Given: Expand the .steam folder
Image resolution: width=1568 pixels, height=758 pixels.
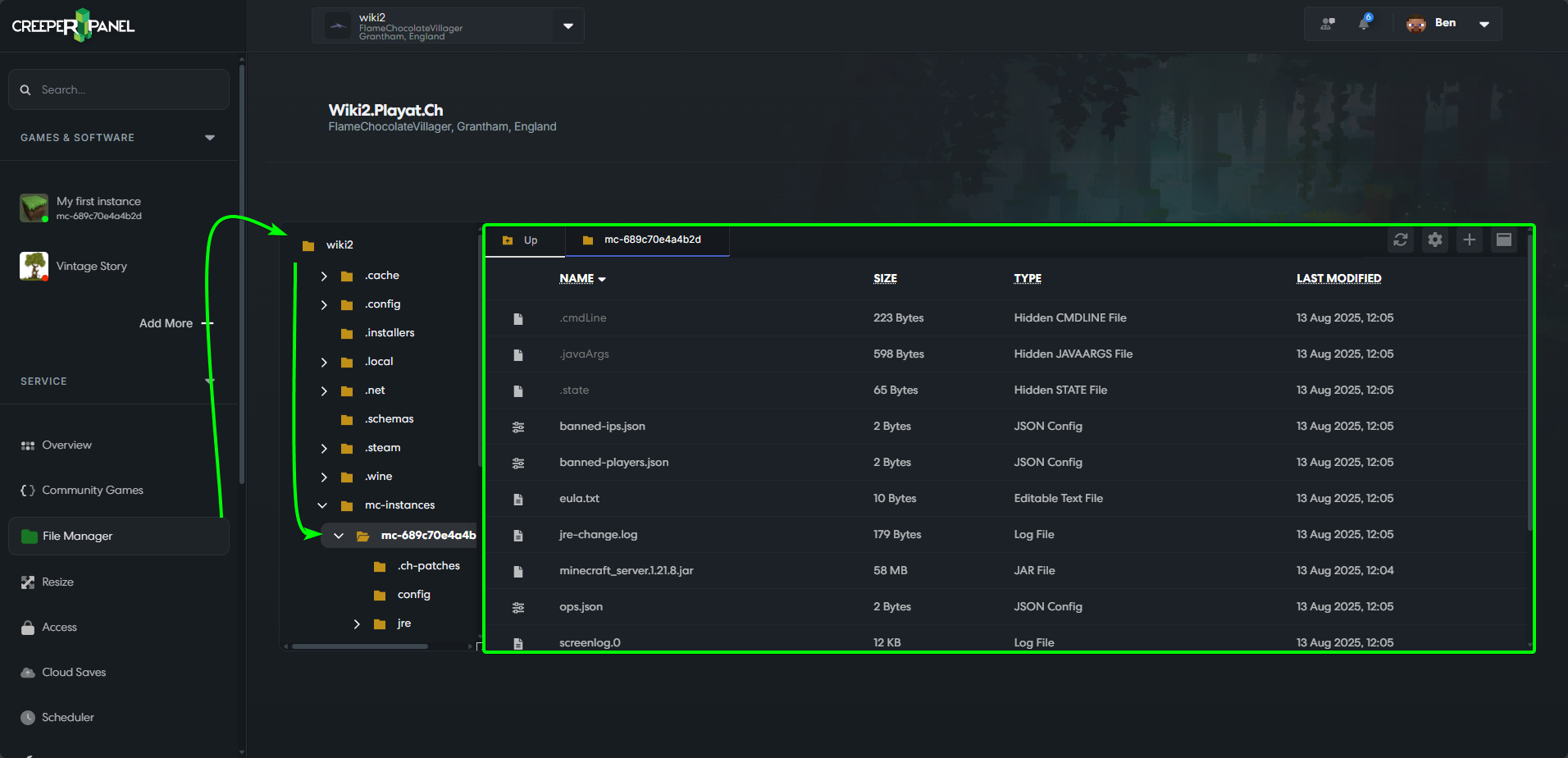Looking at the screenshot, I should pyautogui.click(x=324, y=449).
